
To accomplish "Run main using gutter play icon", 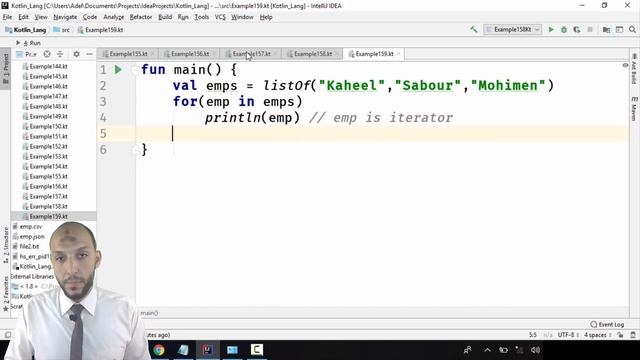I will point(118,70).
